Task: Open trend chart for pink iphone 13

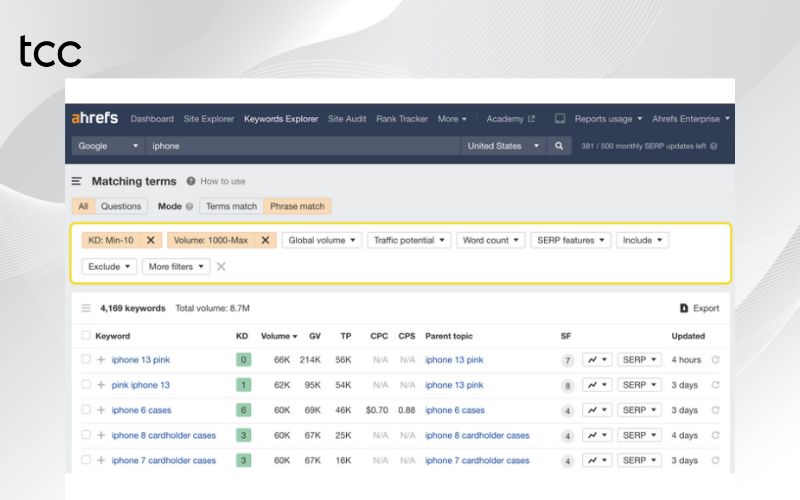Action: [x=597, y=385]
